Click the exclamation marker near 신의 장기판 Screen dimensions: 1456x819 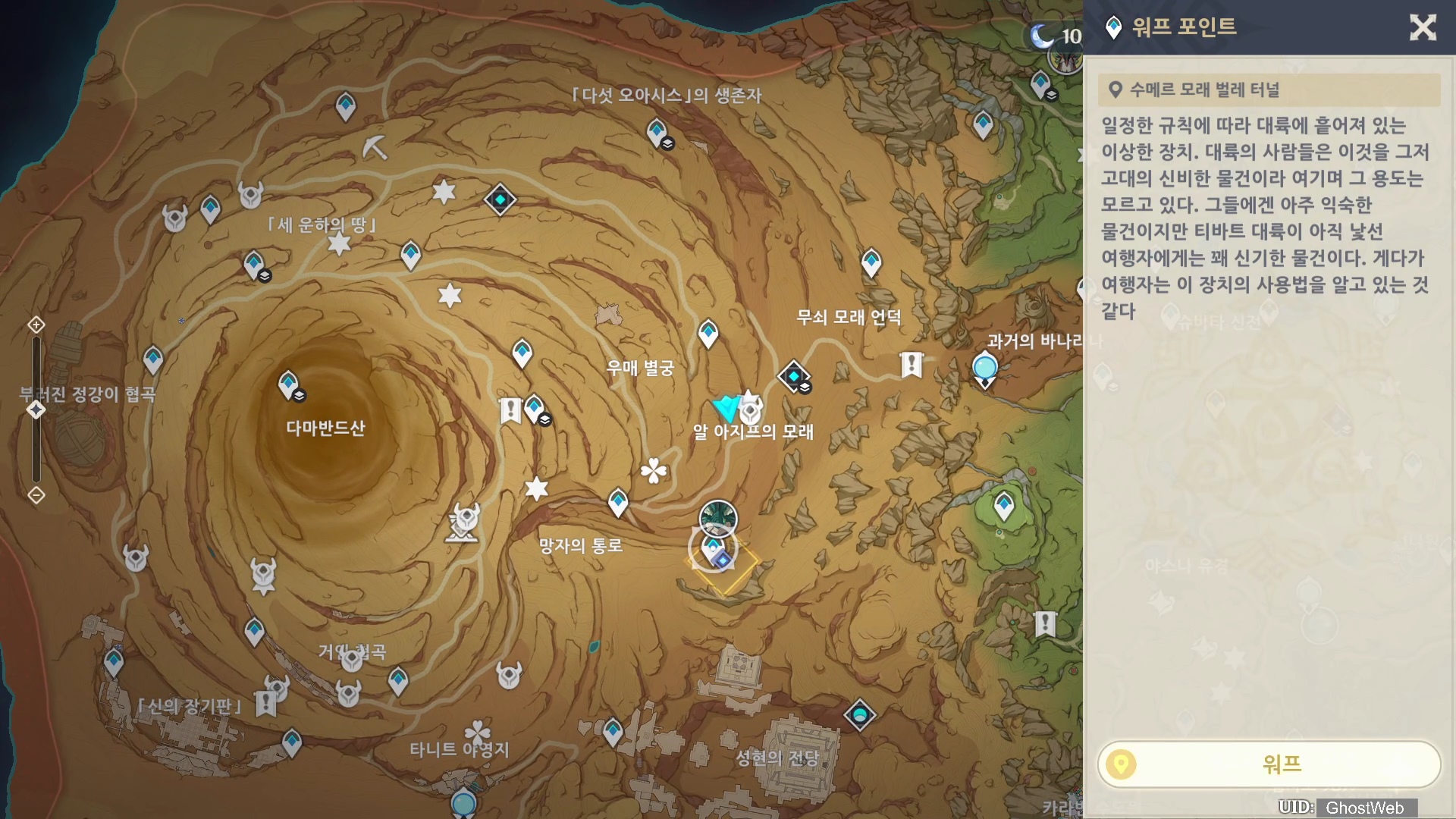265,704
